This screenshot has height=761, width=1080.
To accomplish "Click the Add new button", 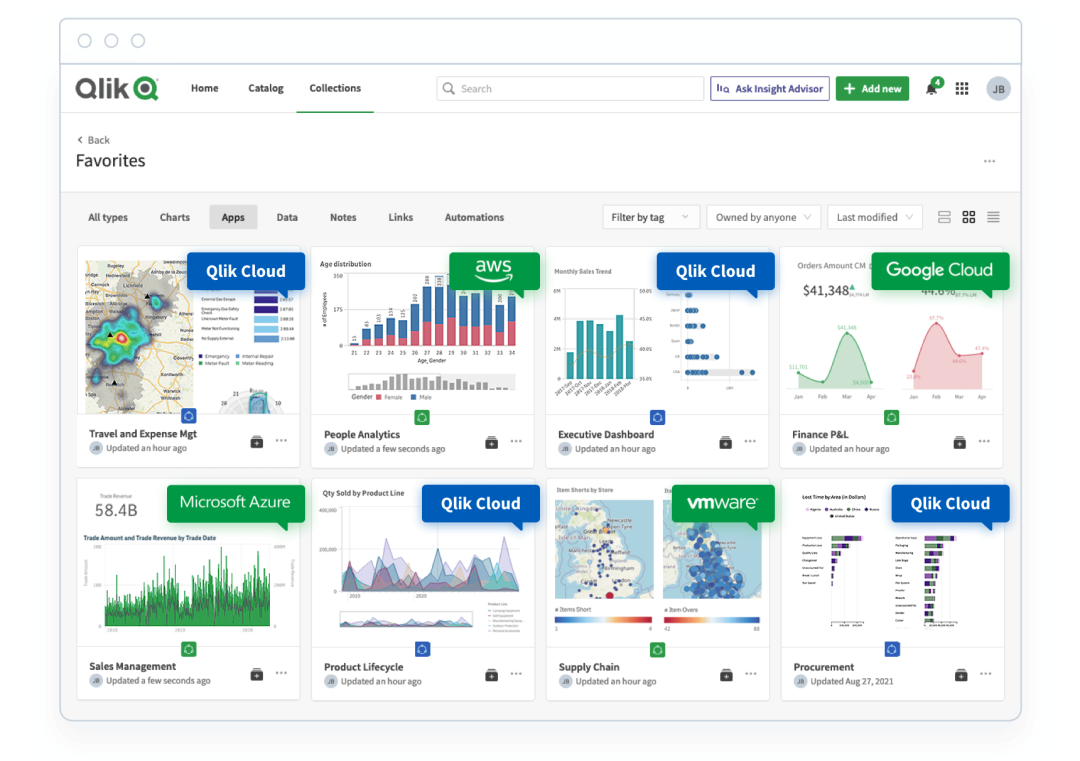I will pyautogui.click(x=872, y=89).
